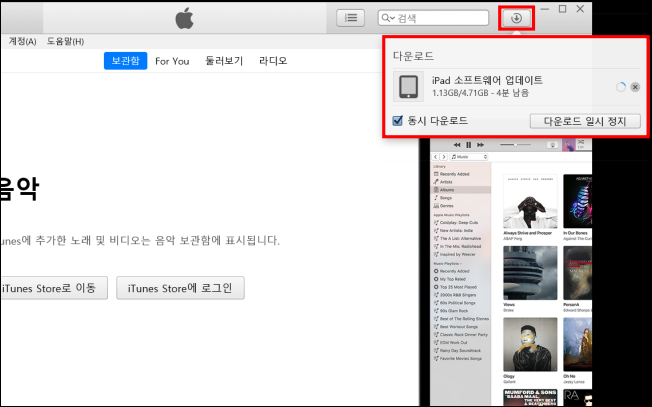Open the Mumford & Sons album cover
This screenshot has height=407, width=652.
tap(530, 397)
